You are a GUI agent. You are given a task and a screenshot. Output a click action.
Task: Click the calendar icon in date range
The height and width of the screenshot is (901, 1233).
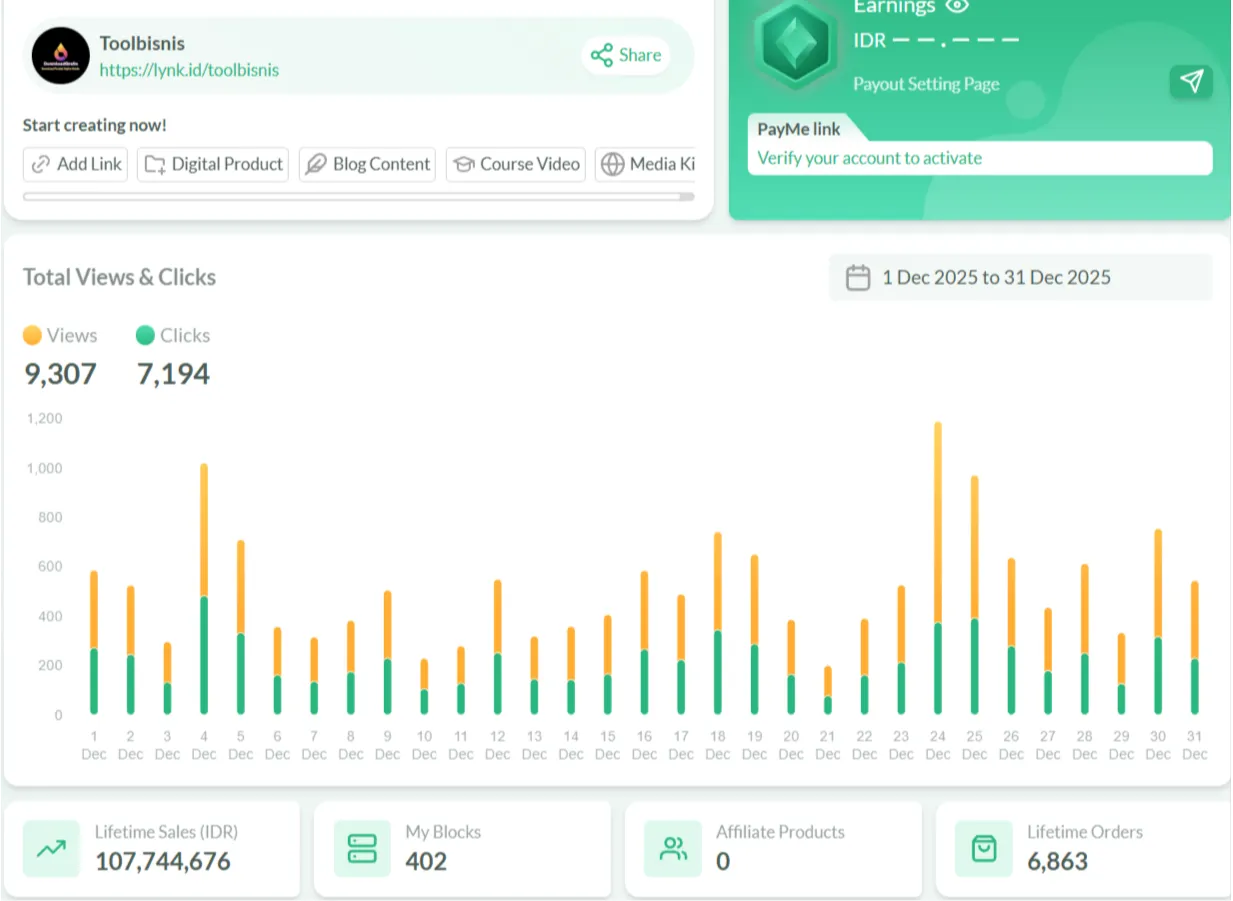[x=858, y=277]
